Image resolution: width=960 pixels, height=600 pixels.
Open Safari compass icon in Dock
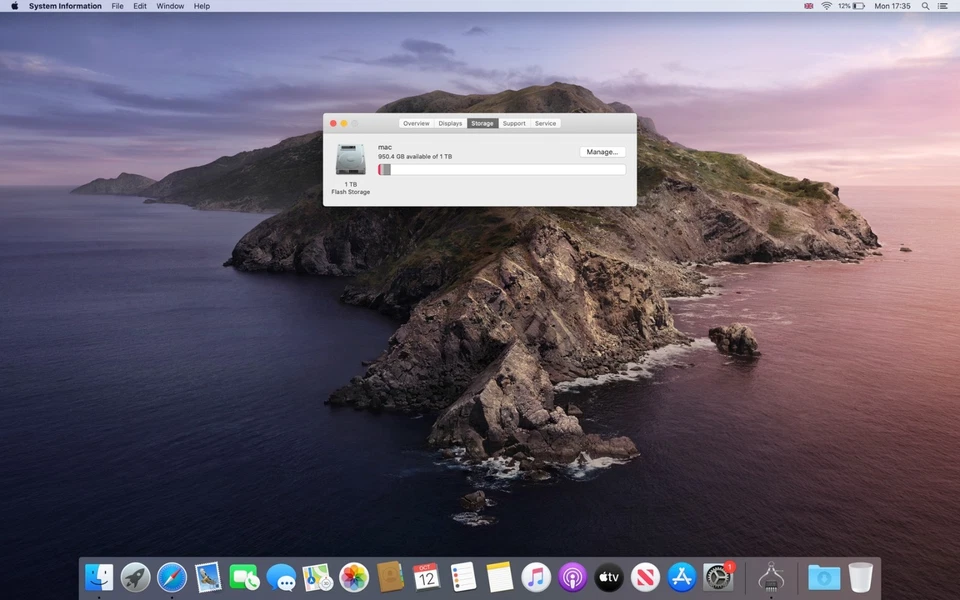pyautogui.click(x=172, y=577)
